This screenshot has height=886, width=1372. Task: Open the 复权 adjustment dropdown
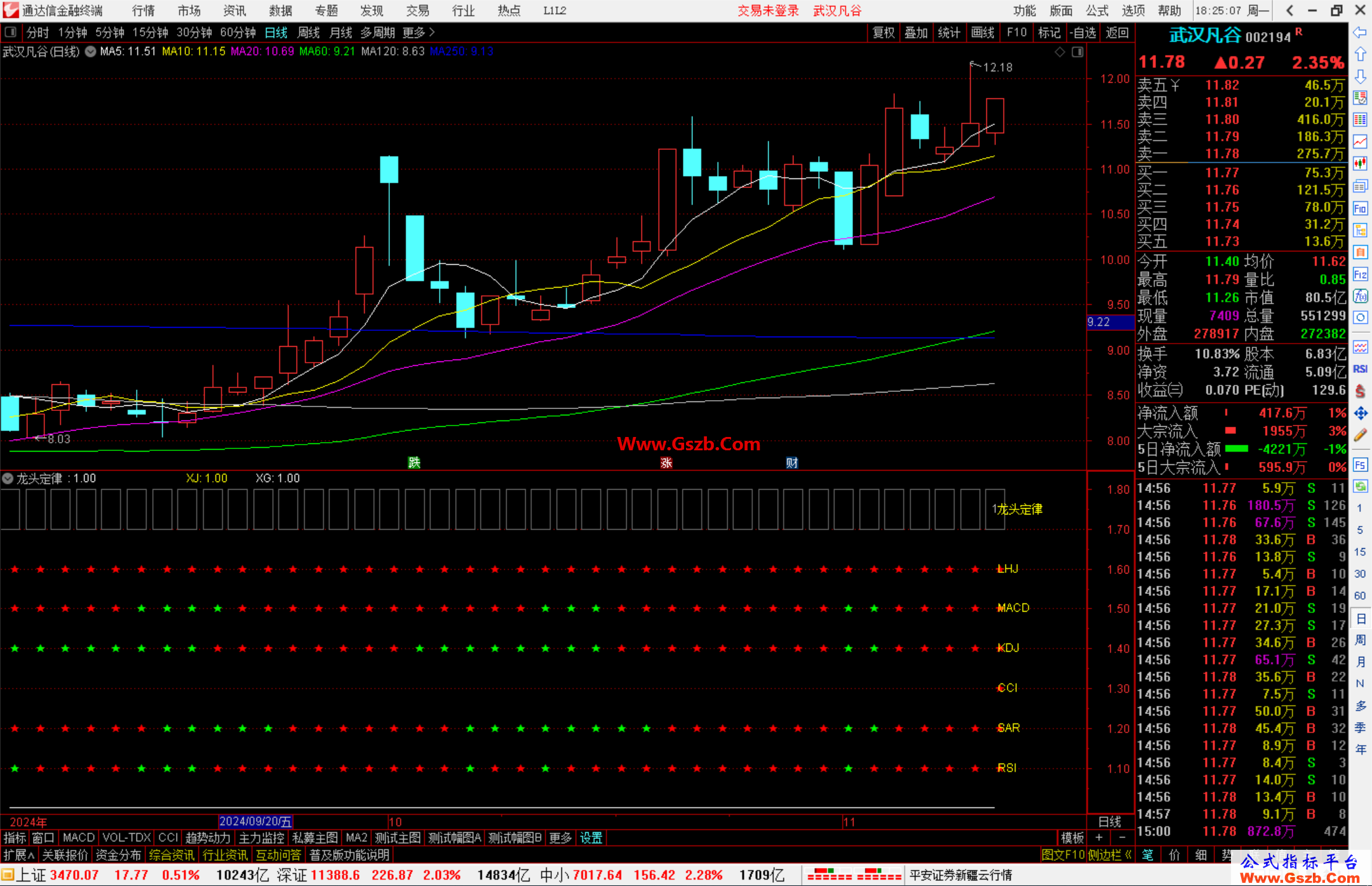pos(884,32)
